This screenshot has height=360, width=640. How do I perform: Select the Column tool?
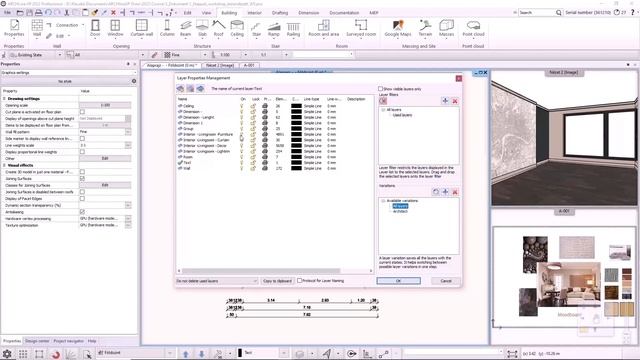tap(167, 28)
